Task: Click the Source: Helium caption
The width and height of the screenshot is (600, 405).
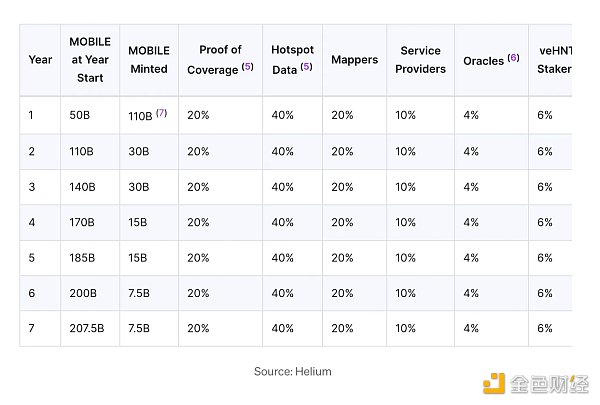Action: point(292,371)
